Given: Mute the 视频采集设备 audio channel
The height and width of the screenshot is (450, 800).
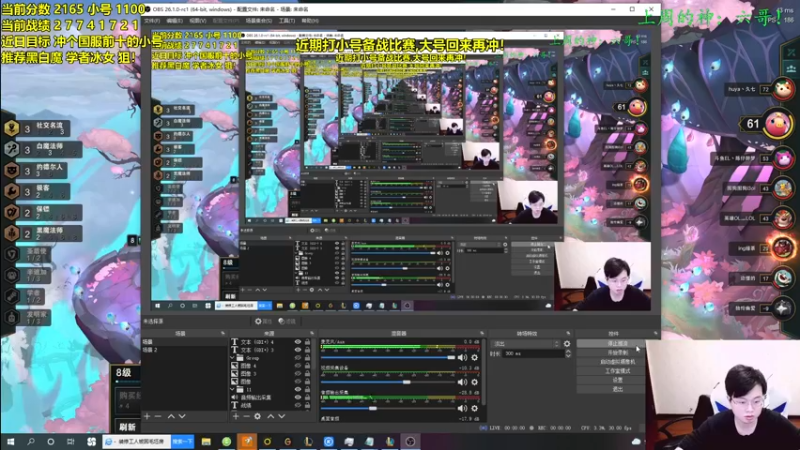Looking at the screenshot, I should pos(462,382).
